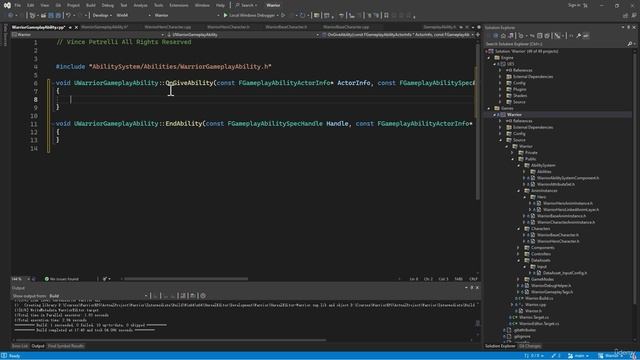The width and height of the screenshot is (640, 360).
Task: Click the Search Solution Explorer field
Action: coord(556,44)
